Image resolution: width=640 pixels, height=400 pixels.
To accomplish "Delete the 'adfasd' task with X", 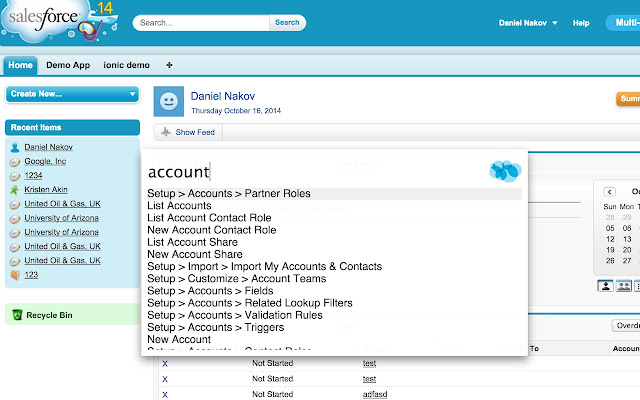I will coord(165,395).
